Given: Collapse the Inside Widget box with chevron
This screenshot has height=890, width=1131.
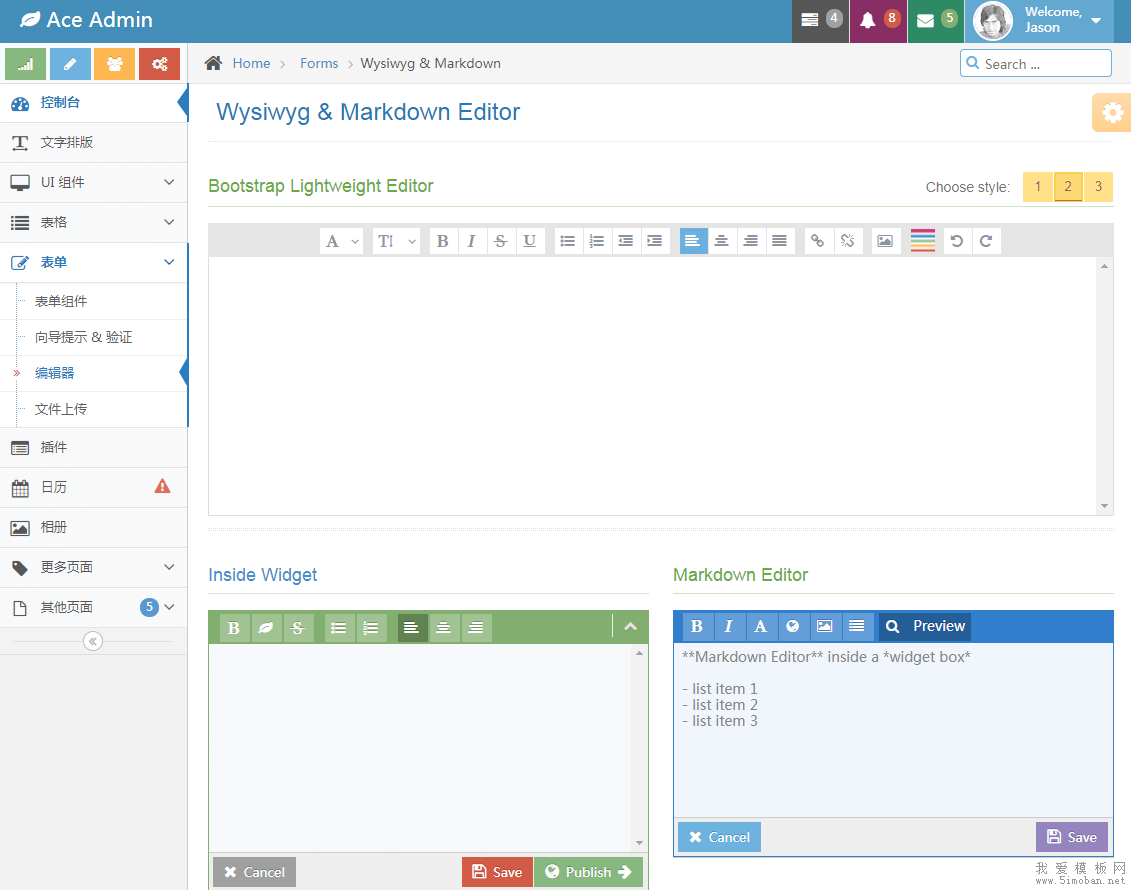Looking at the screenshot, I should pos(630,627).
